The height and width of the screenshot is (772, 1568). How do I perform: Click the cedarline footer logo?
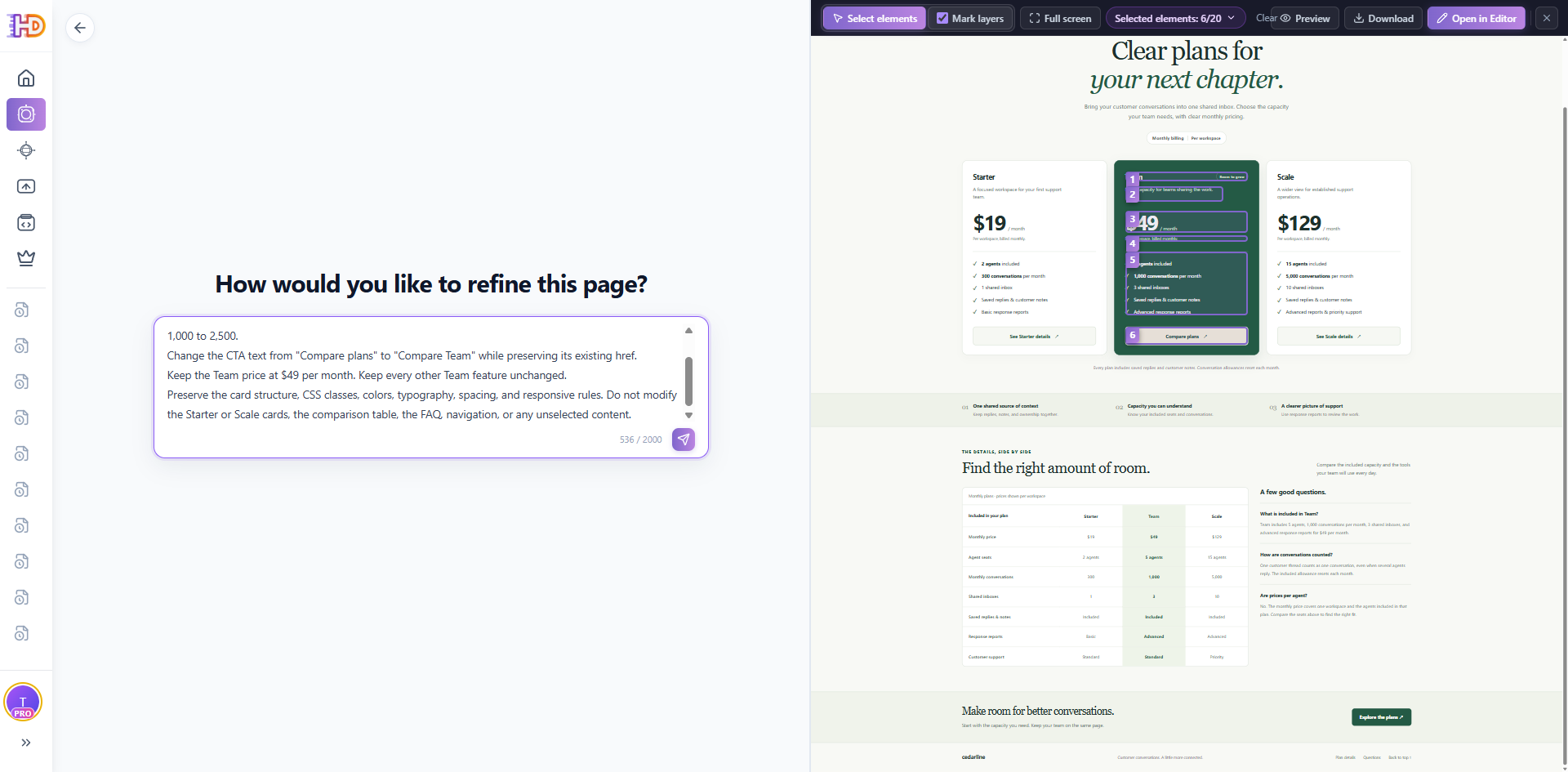click(973, 757)
